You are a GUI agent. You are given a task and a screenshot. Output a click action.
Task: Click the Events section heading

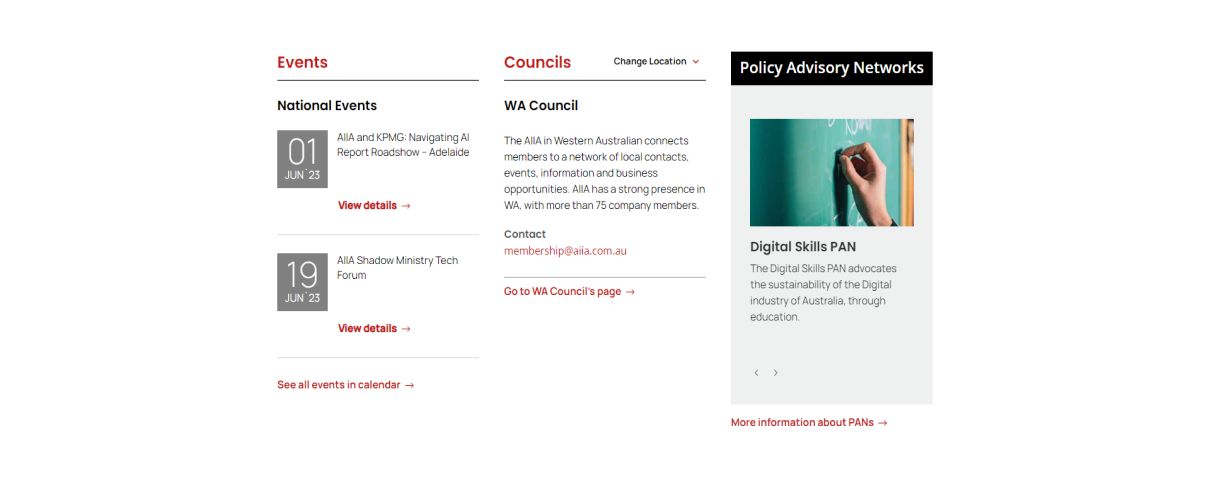[x=302, y=62]
